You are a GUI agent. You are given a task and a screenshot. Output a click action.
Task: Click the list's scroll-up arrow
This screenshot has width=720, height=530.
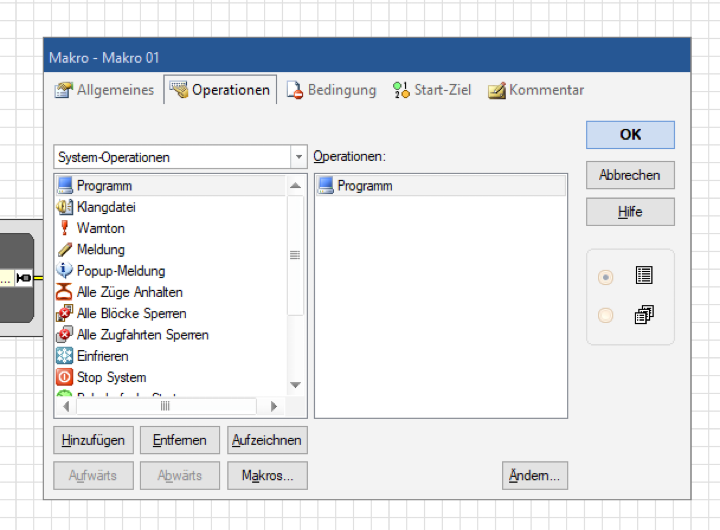coord(296,186)
